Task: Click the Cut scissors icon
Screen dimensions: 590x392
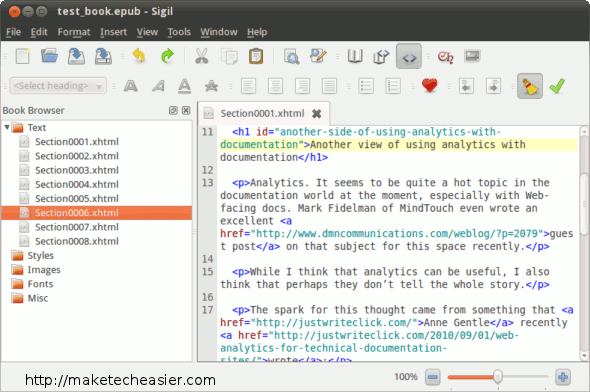Action: click(201, 56)
